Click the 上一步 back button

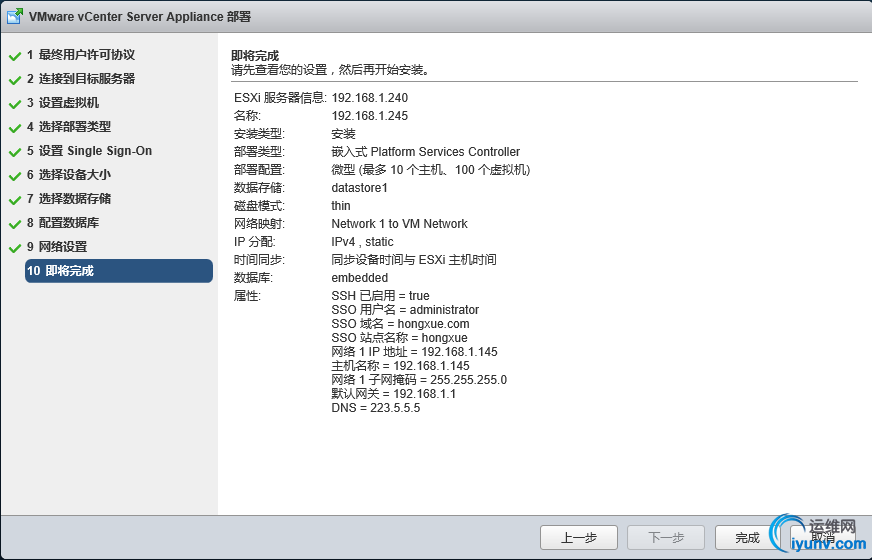pos(579,537)
